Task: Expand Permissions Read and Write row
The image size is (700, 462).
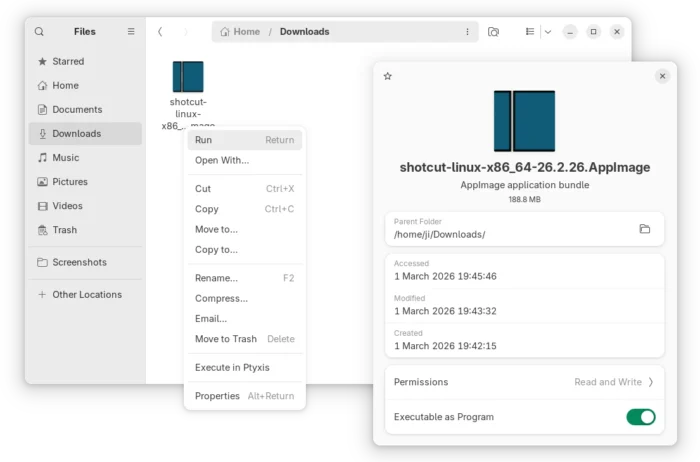Action: tap(651, 382)
